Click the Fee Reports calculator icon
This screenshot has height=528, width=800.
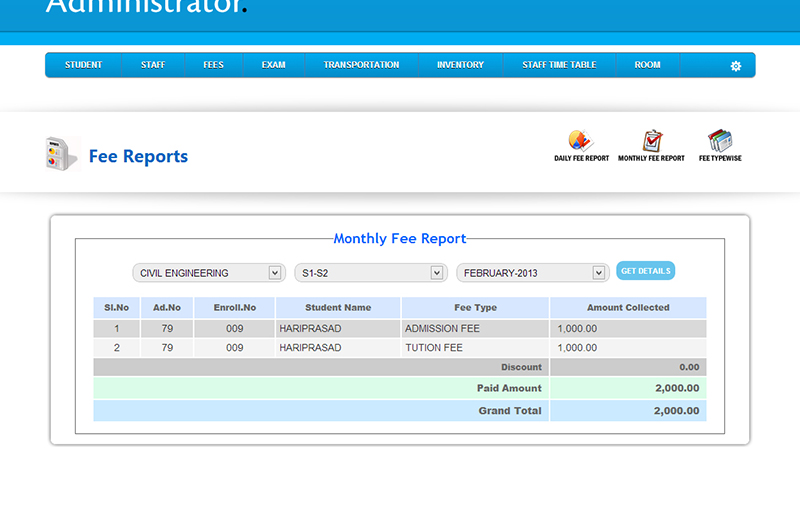click(x=62, y=154)
